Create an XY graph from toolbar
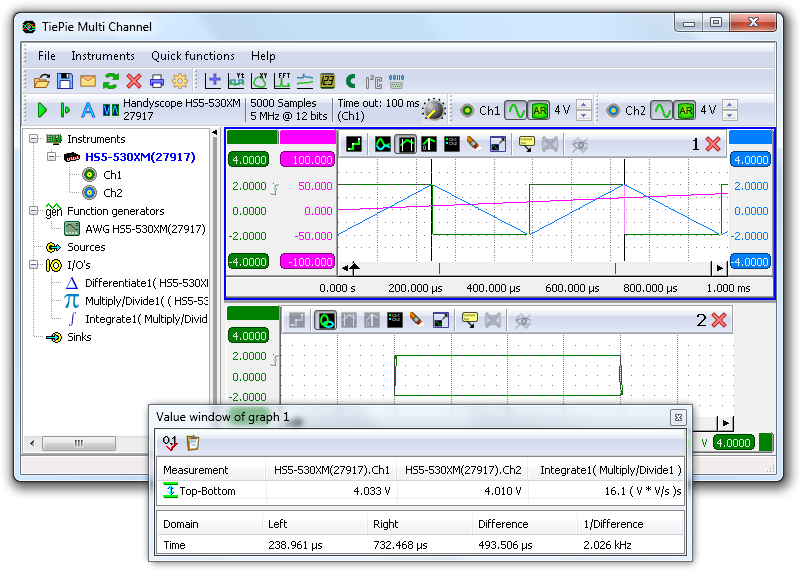 point(260,81)
